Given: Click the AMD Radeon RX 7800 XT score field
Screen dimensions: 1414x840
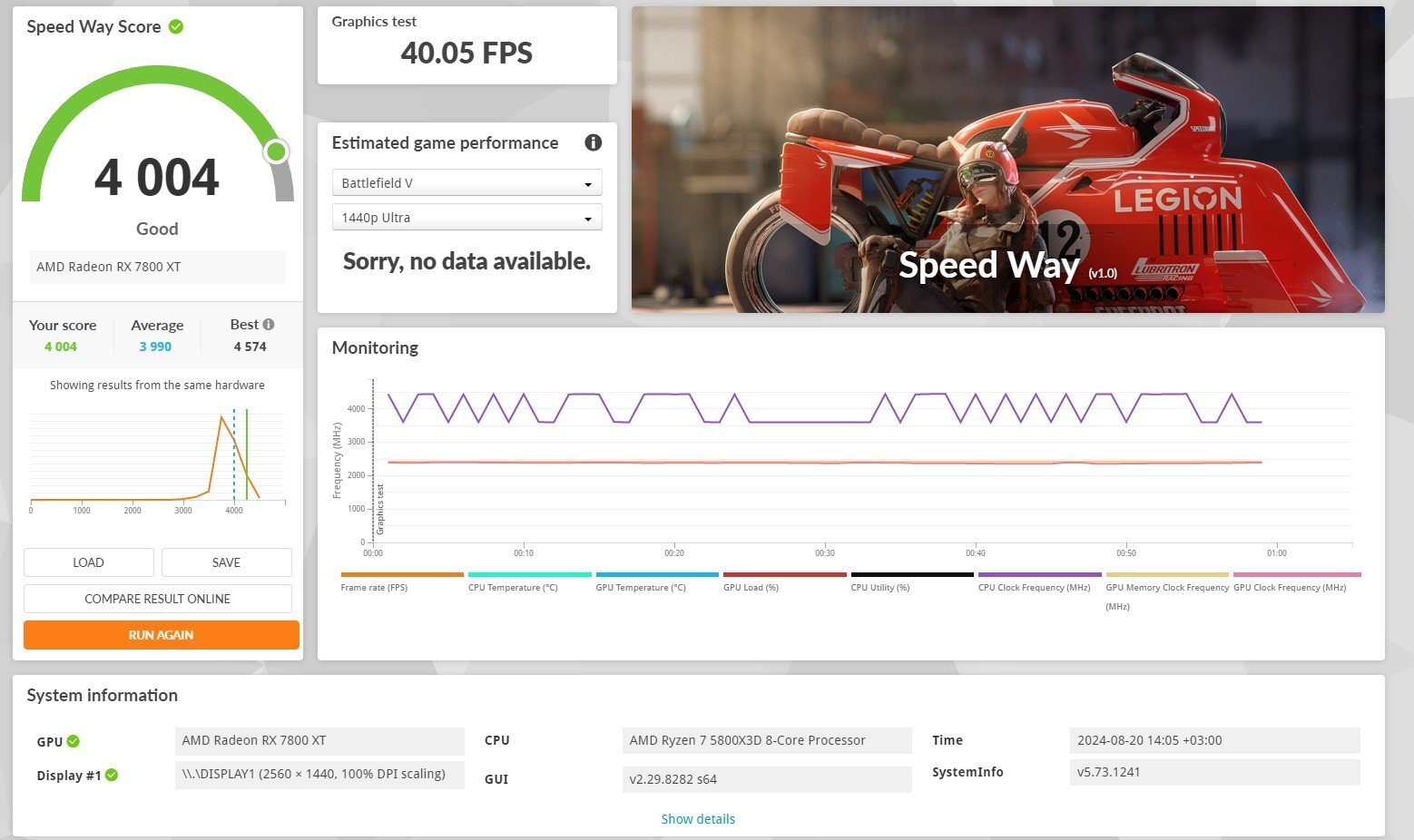Looking at the screenshot, I should (x=157, y=267).
